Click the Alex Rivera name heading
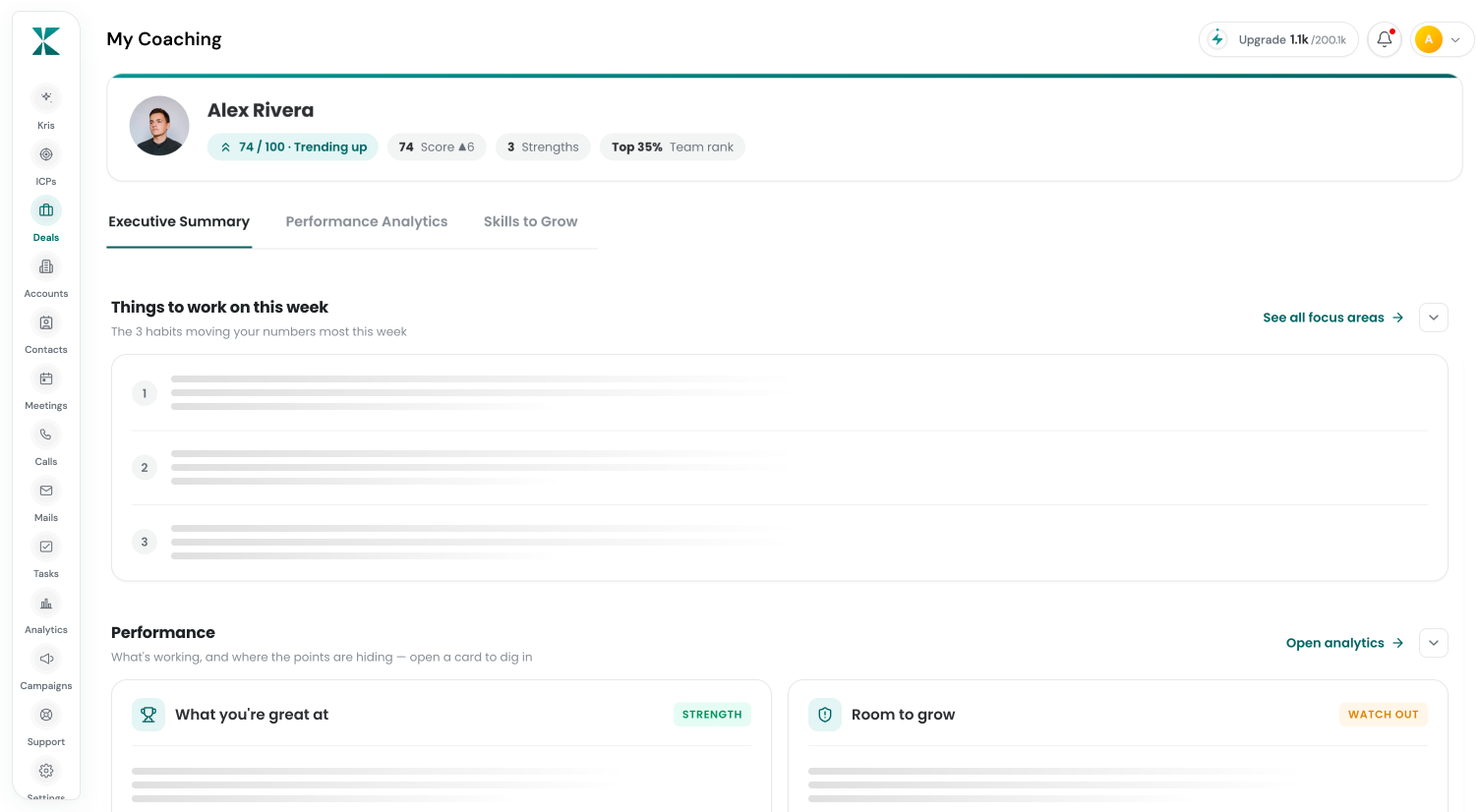This screenshot has height=812, width=1478. coord(261,110)
